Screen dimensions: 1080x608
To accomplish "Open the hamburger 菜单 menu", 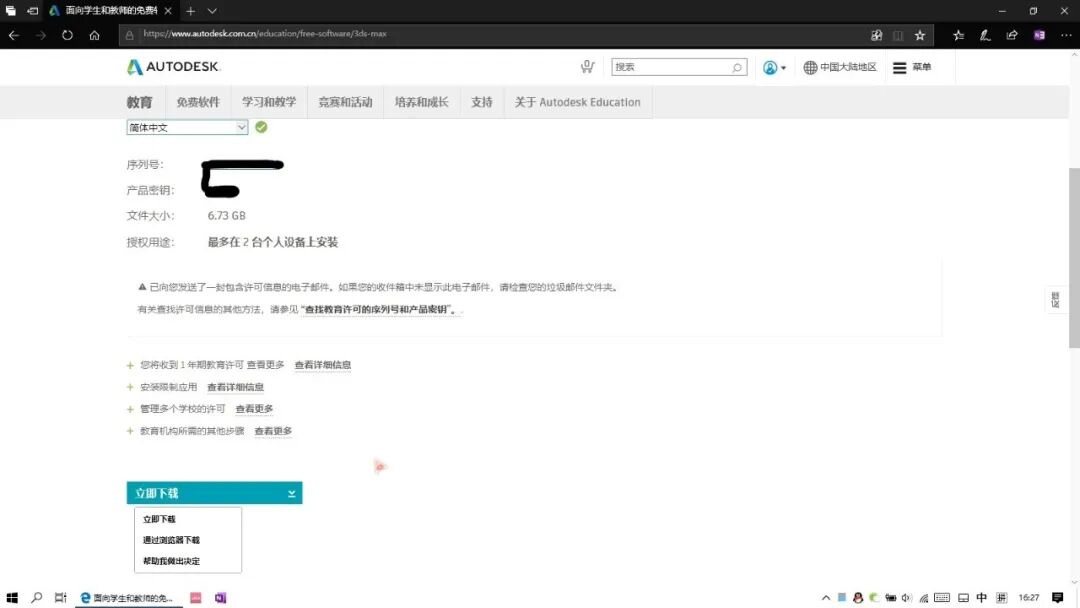I will tap(912, 67).
